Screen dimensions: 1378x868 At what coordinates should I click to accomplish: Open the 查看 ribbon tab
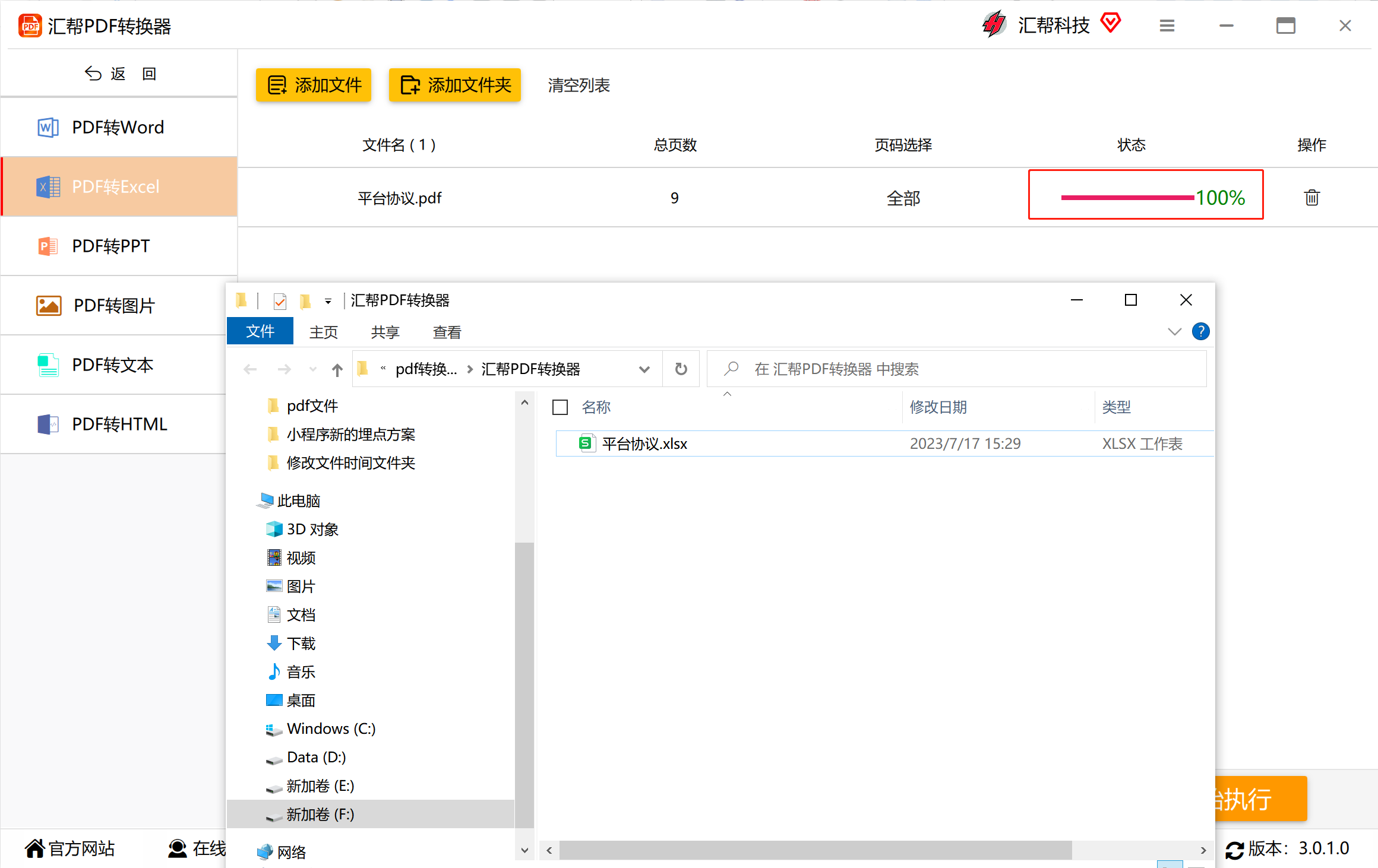click(x=447, y=332)
